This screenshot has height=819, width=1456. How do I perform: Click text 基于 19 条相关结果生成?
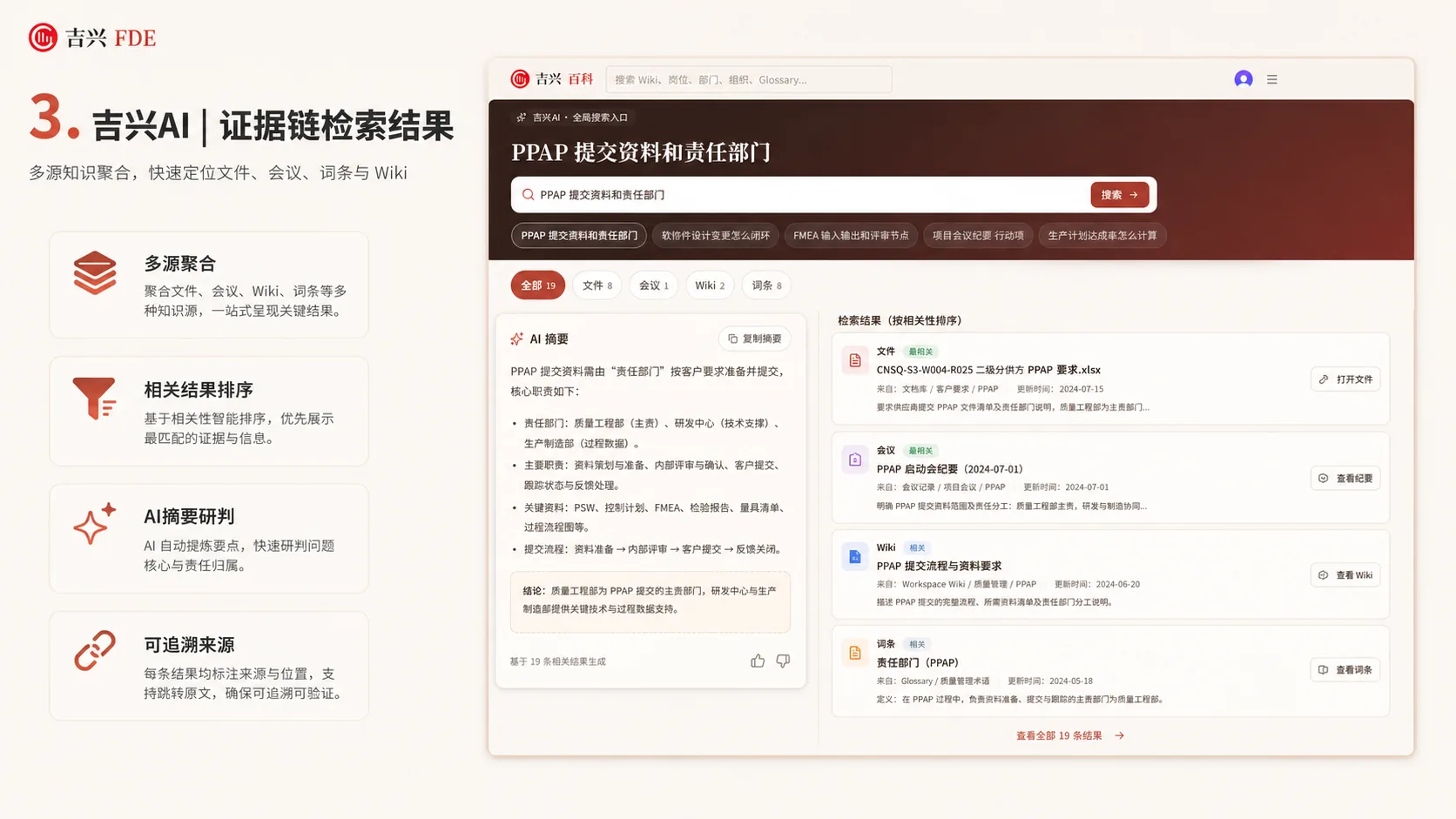[x=558, y=661]
